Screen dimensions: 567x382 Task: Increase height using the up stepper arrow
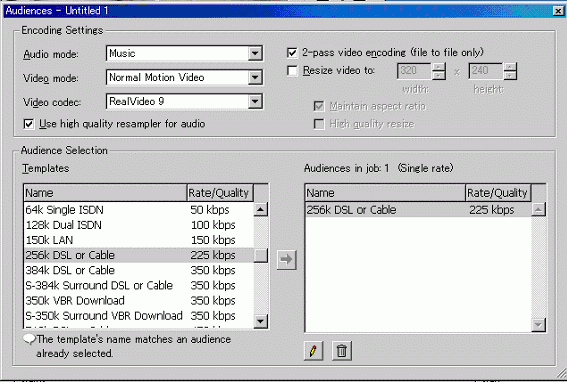[510, 67]
